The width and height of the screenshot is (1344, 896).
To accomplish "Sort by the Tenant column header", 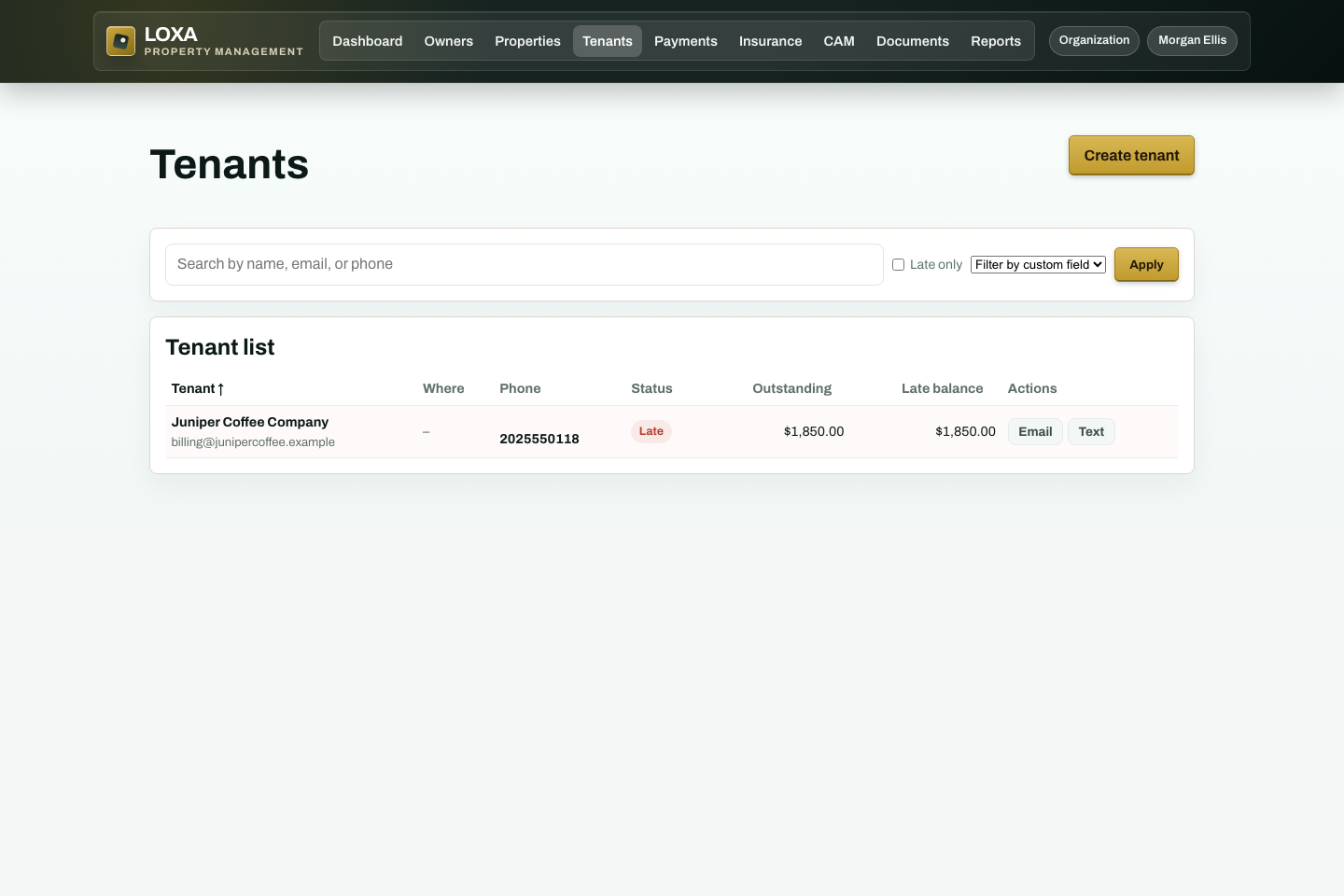I will (x=198, y=388).
